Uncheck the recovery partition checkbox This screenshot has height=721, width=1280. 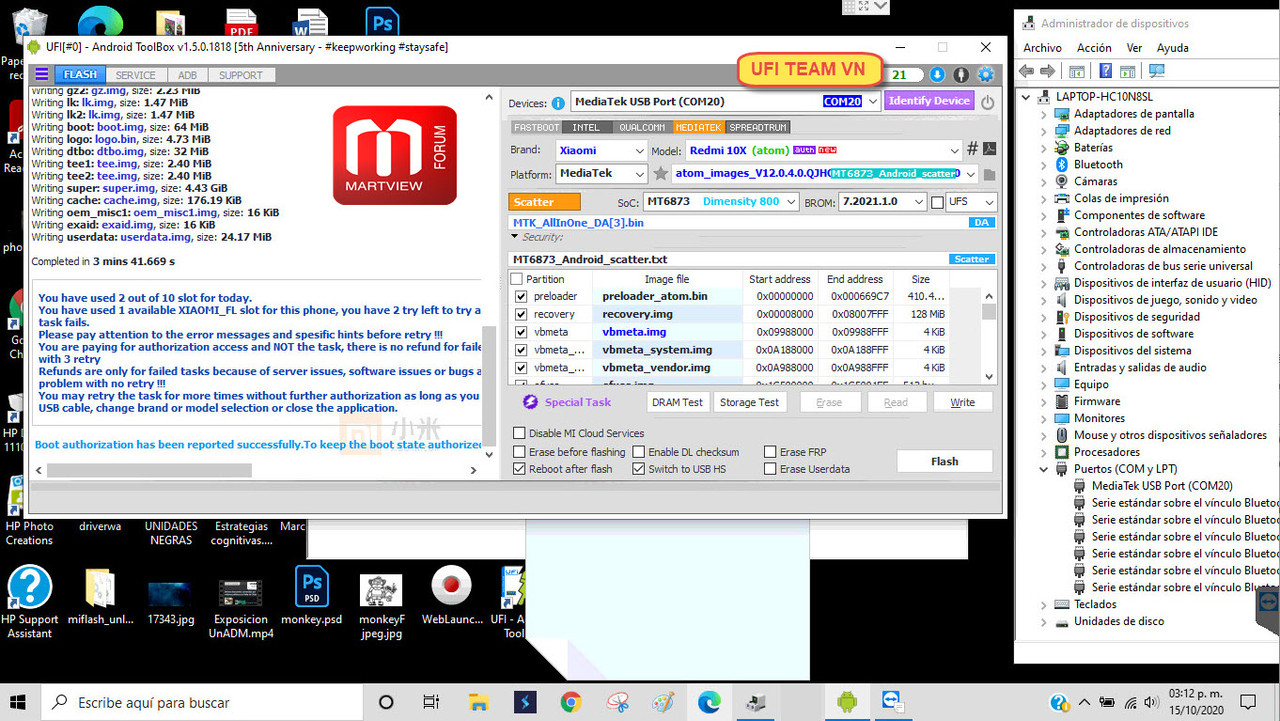(520, 314)
